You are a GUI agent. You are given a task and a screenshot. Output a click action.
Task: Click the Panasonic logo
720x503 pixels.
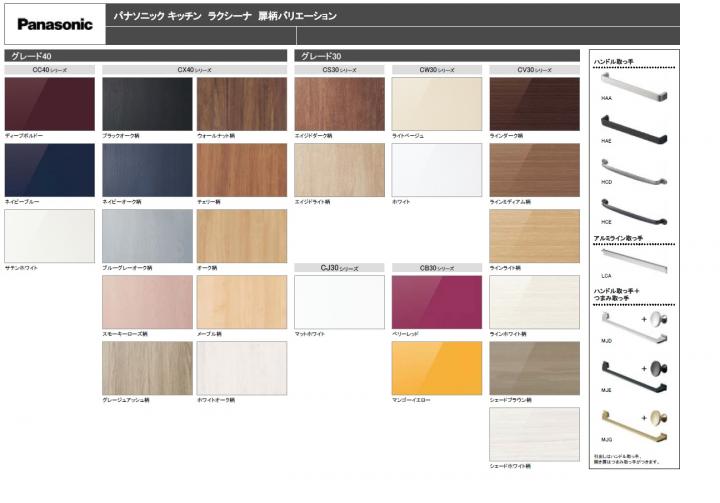[x=54, y=24]
